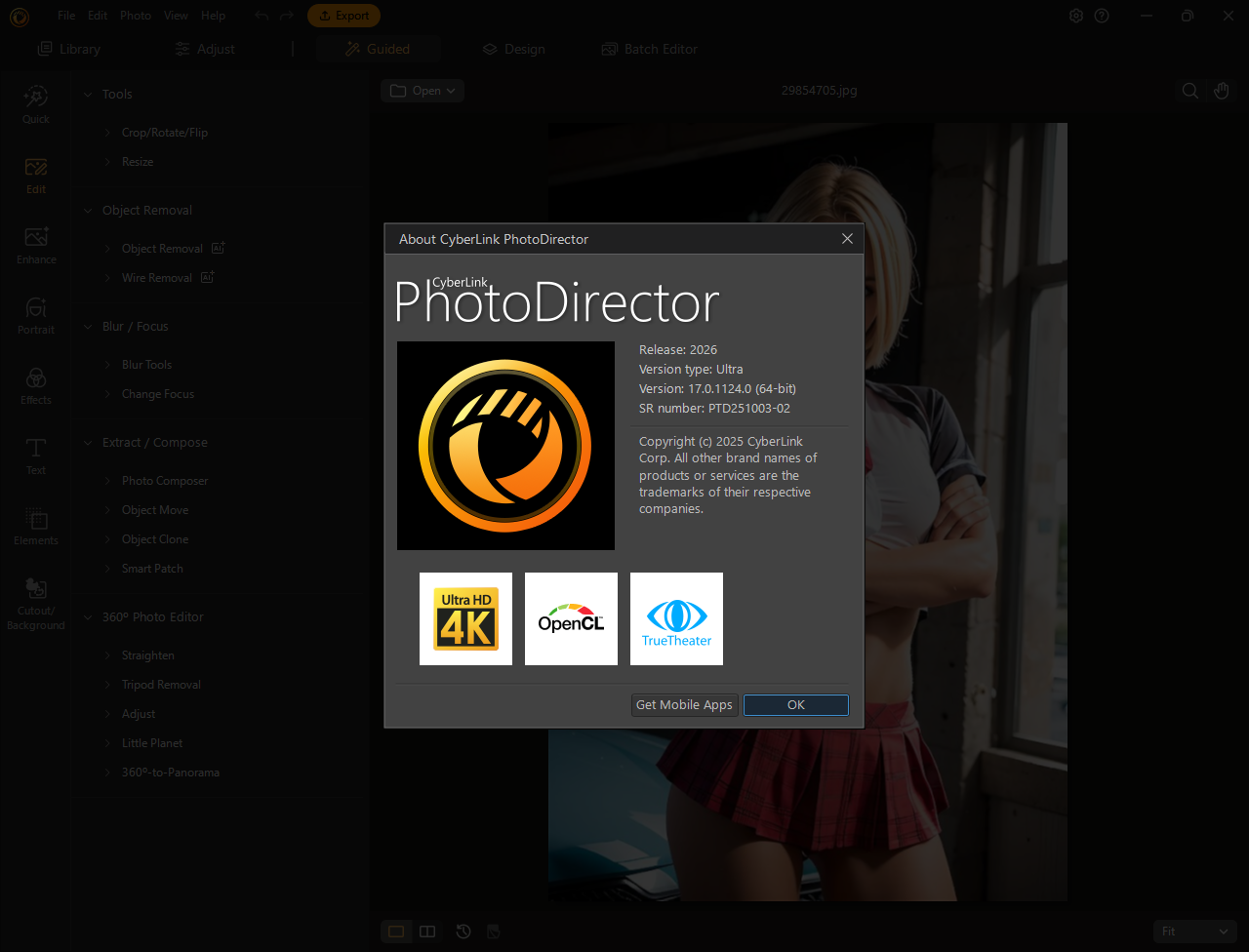Switch to the Design tab
Screen dimensions: 1249x952
click(514, 49)
